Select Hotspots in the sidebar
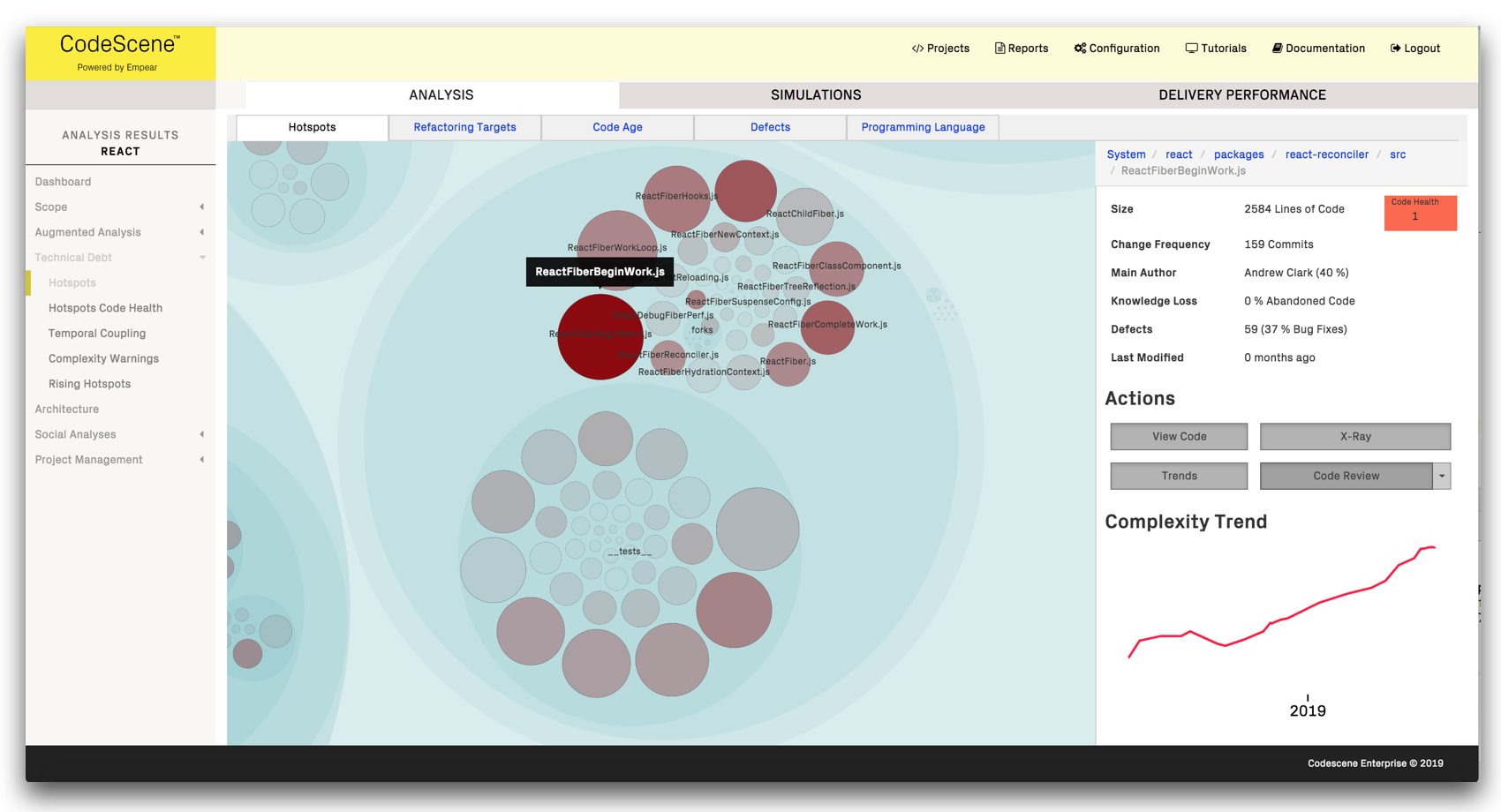Image resolution: width=1501 pixels, height=812 pixels. pos(72,283)
